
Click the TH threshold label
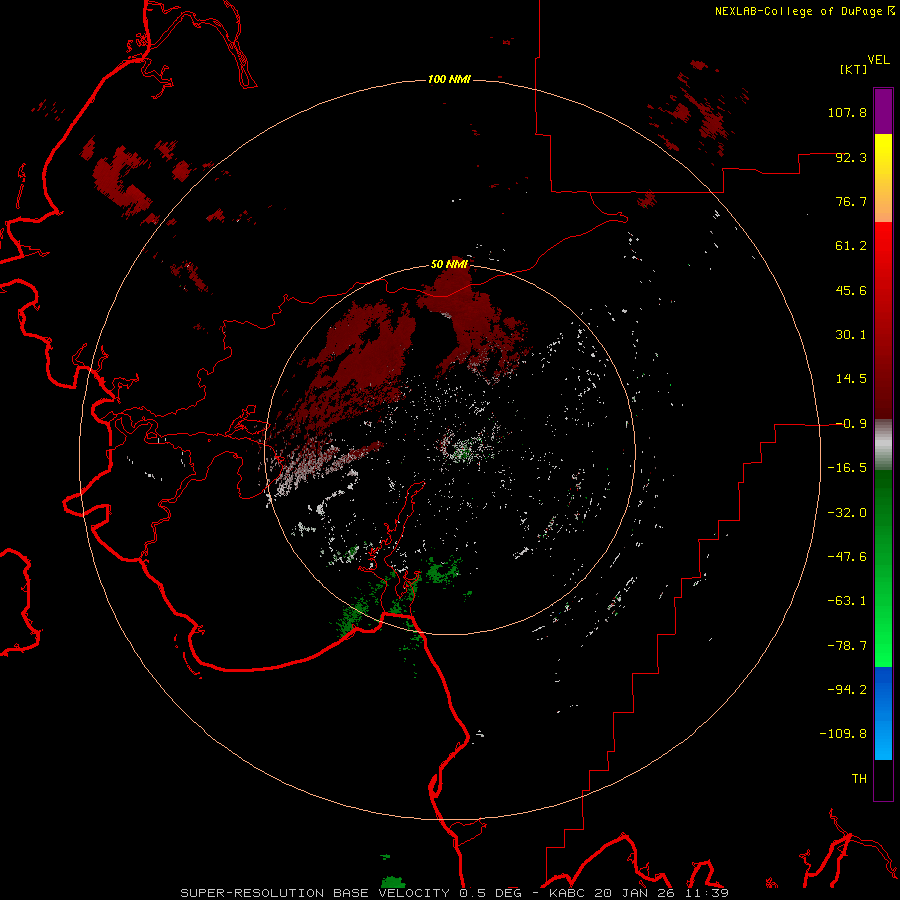[x=859, y=779]
